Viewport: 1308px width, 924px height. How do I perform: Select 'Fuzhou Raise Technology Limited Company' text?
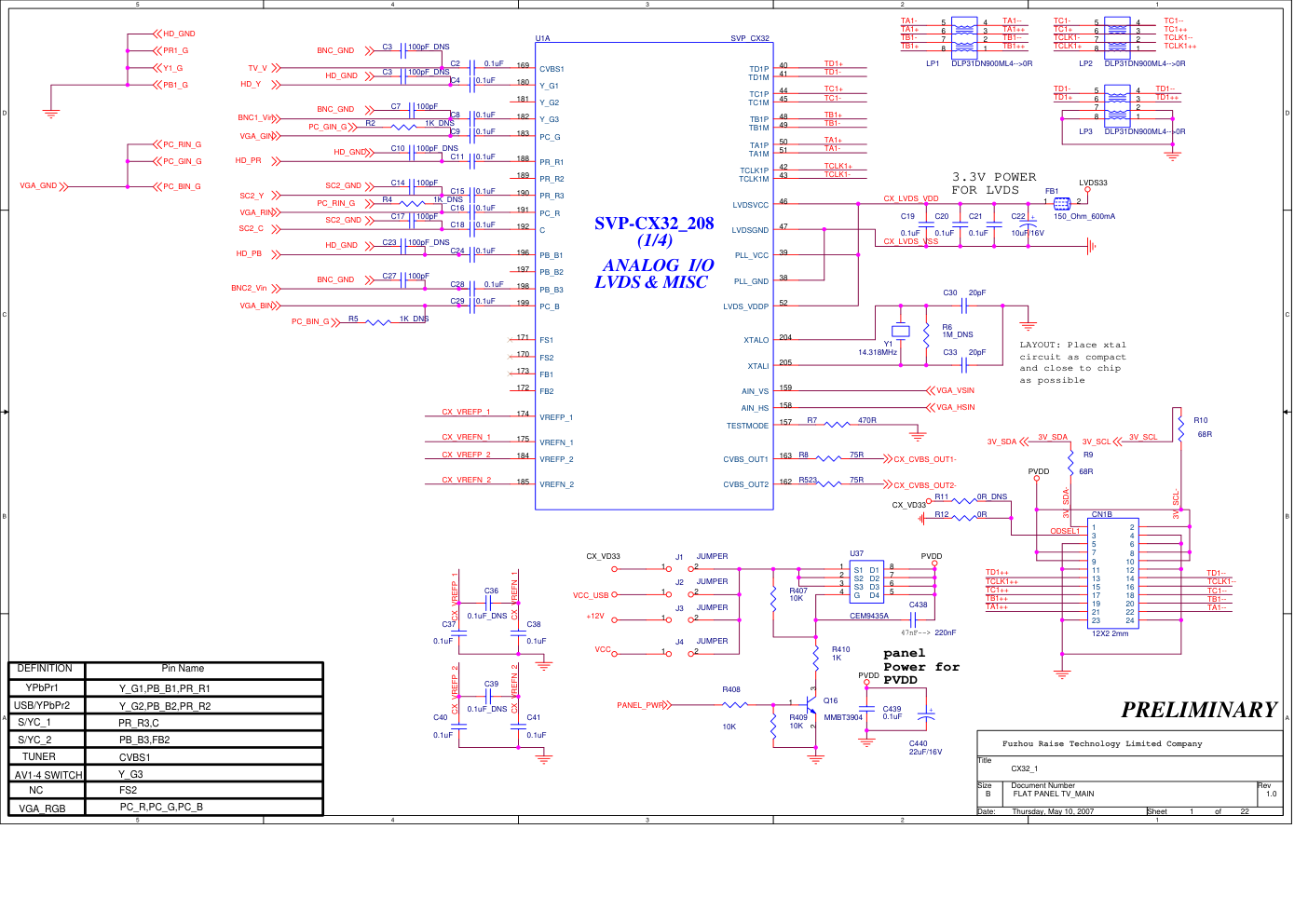(1102, 743)
